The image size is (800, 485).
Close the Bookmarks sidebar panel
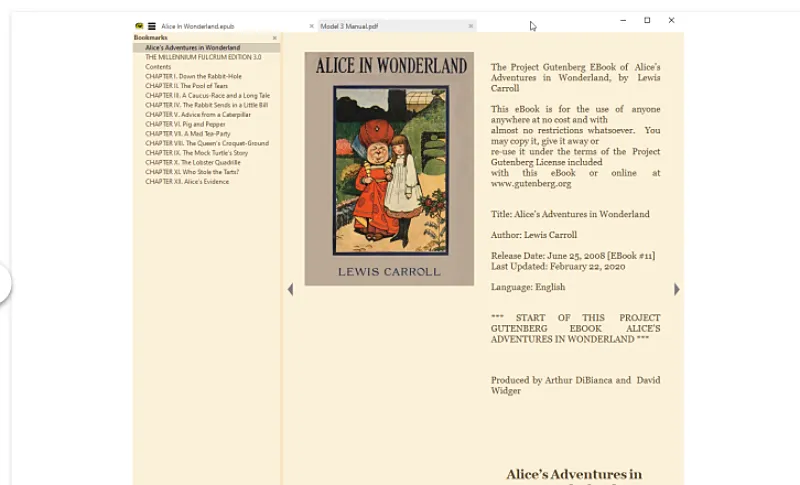tap(274, 38)
